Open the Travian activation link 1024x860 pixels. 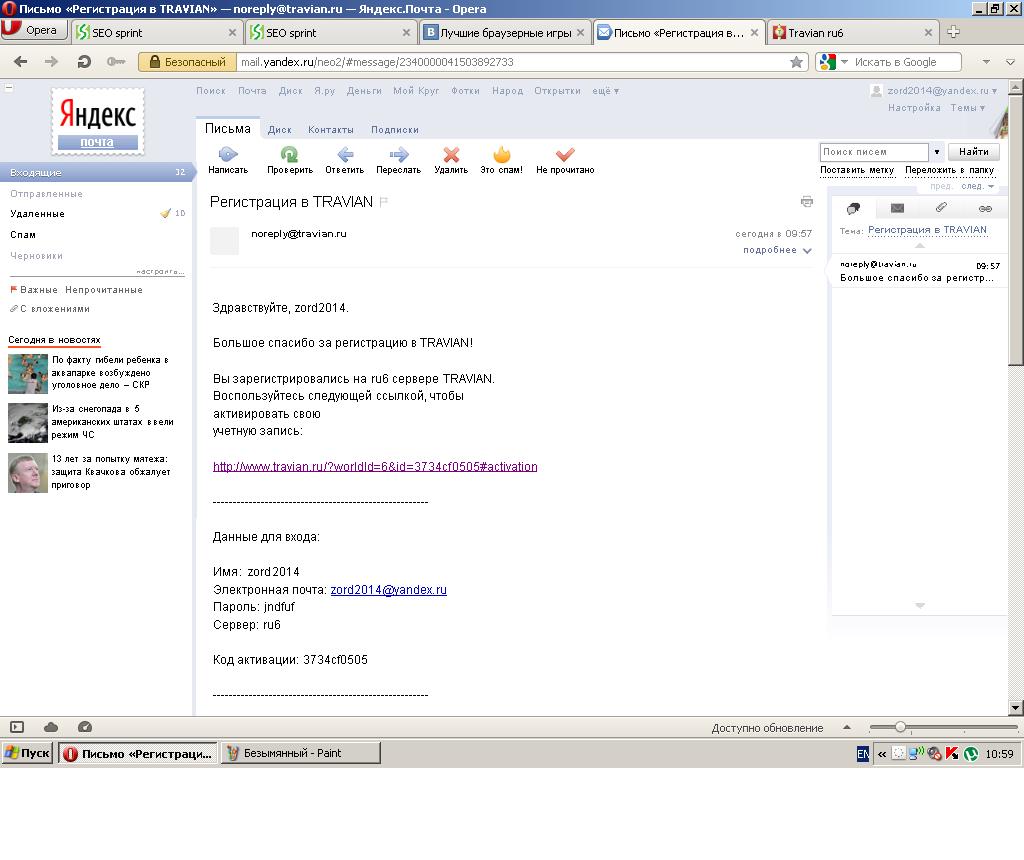375,467
